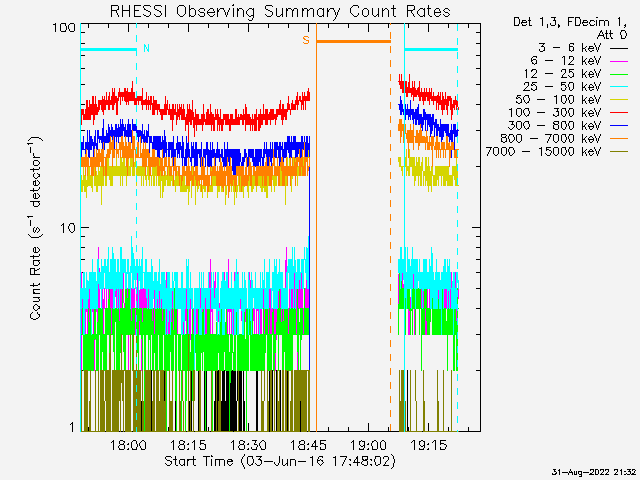Image resolution: width=640 pixels, height=480 pixels.
Task: Click the yellow line swatch for 50 - 100 keV
Action: point(619,100)
